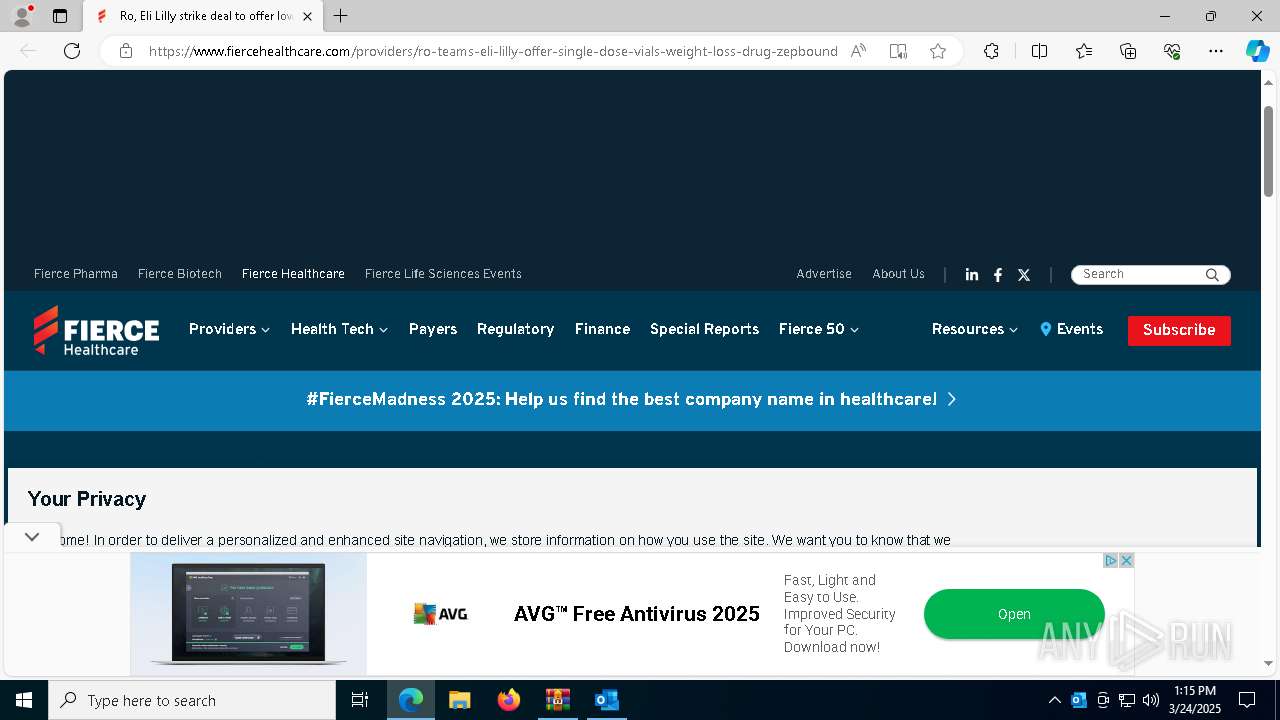The image size is (1280, 720).
Task: Click the About Us link
Action: [898, 274]
